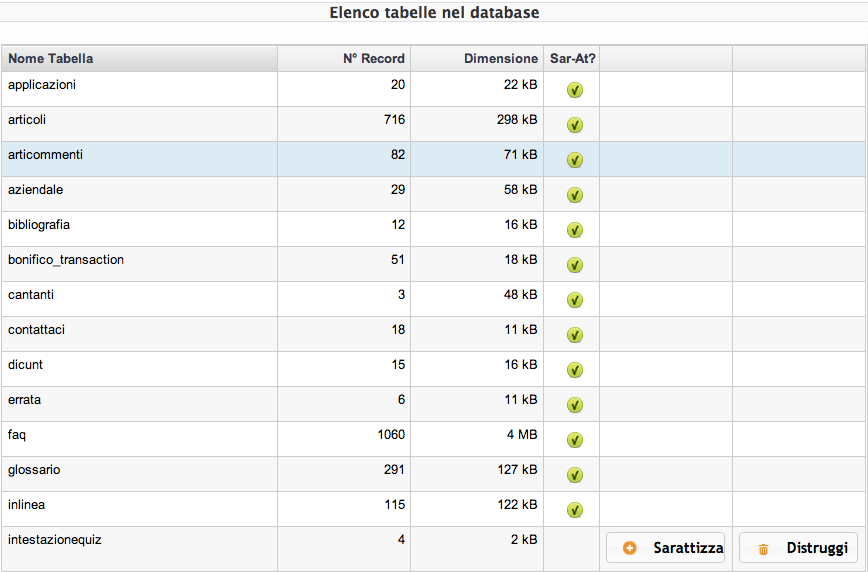This screenshot has width=868, height=572.
Task: Click the Sar-At? column header
Action: coord(572,59)
